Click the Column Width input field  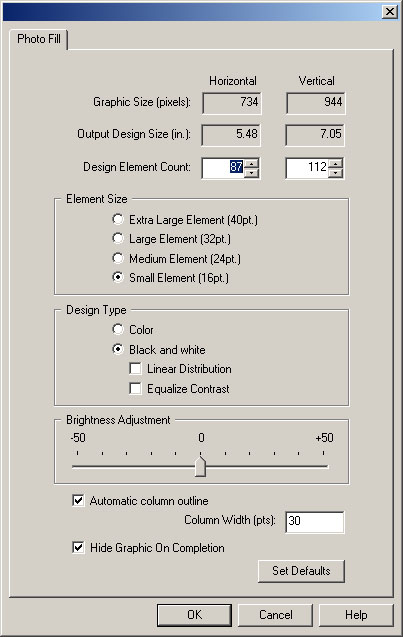[x=314, y=522]
